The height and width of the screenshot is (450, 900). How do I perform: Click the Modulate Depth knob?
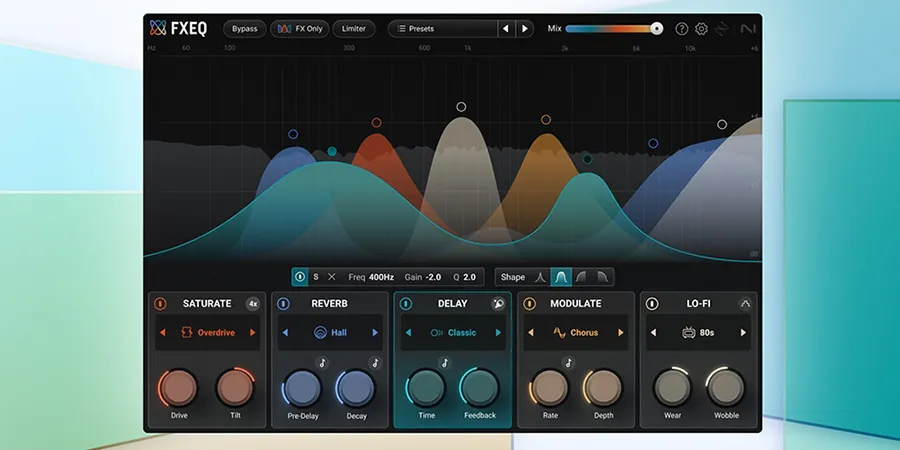coord(603,388)
